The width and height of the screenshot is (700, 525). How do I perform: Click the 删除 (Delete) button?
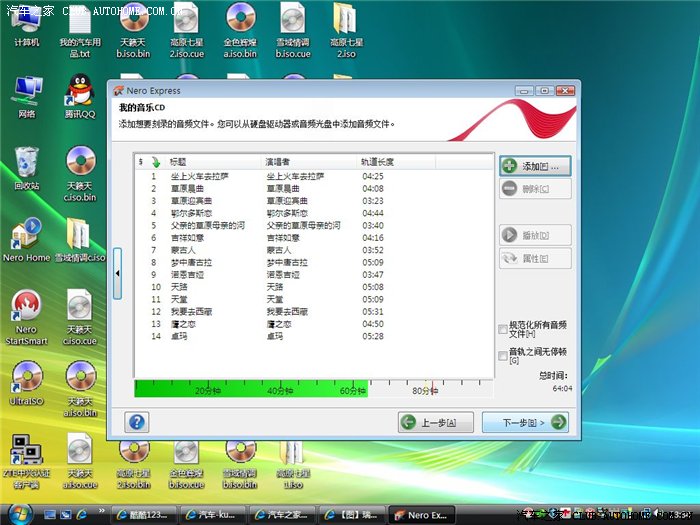click(x=535, y=189)
